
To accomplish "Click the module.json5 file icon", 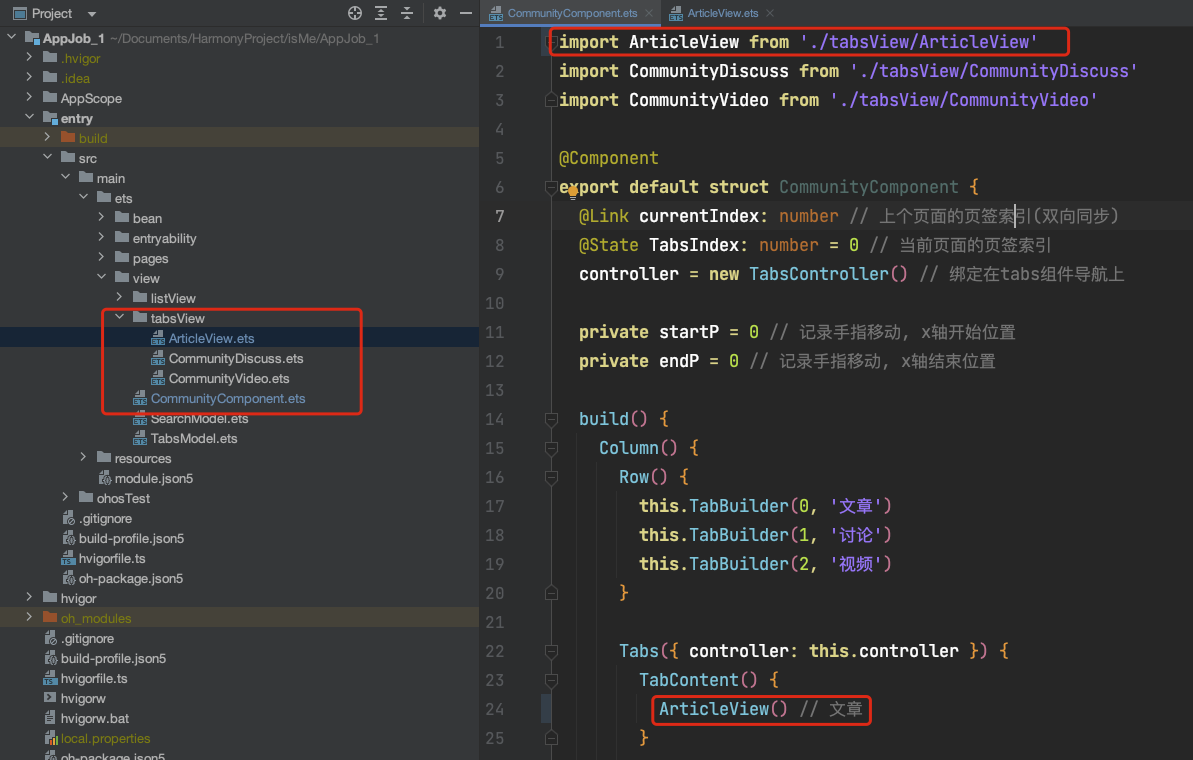I will pyautogui.click(x=105, y=478).
